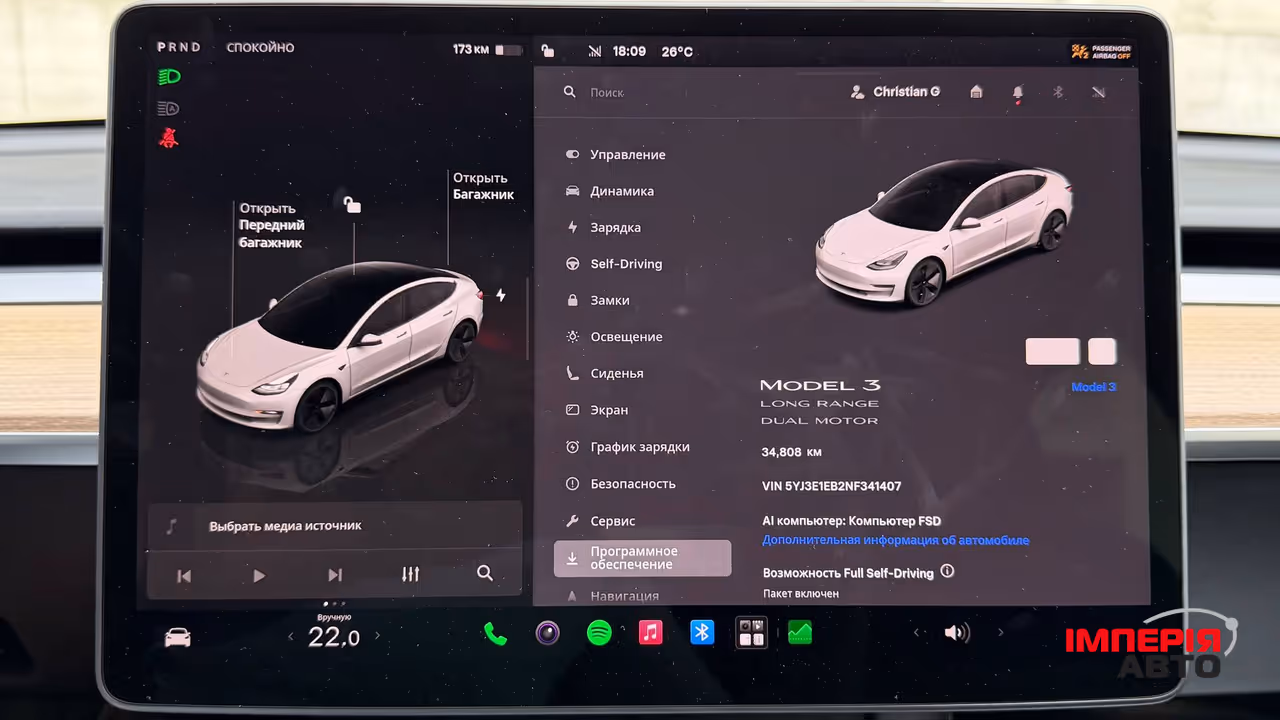Open the audio equalizer settings
1280x720 pixels.
(x=410, y=574)
